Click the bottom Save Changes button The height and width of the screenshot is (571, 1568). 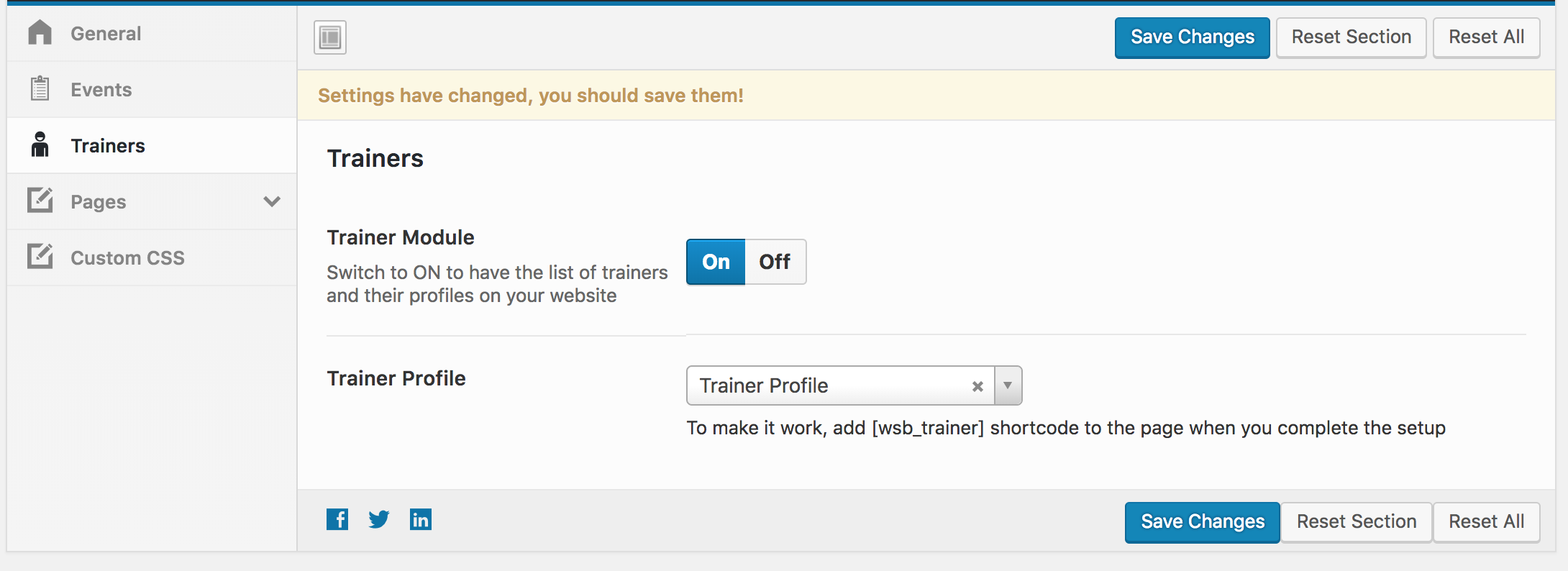click(1203, 522)
